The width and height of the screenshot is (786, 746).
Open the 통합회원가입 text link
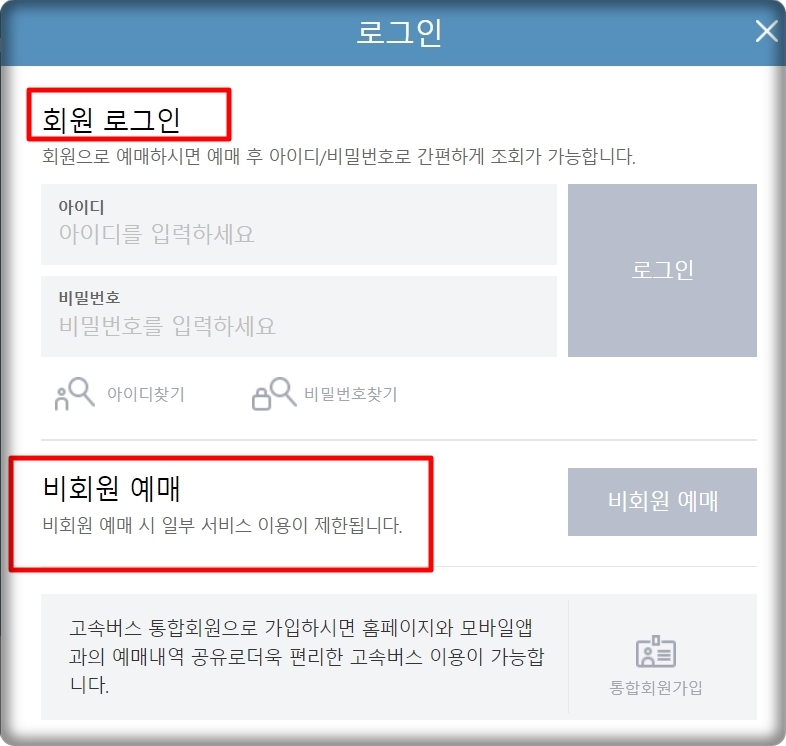656,687
